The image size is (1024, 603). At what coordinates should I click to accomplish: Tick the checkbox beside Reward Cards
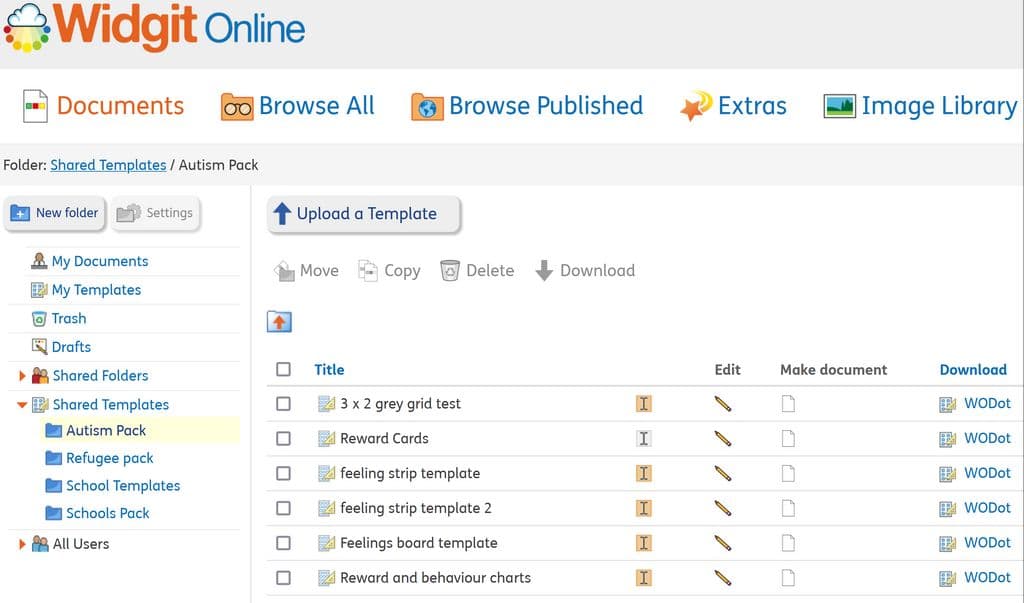[284, 438]
